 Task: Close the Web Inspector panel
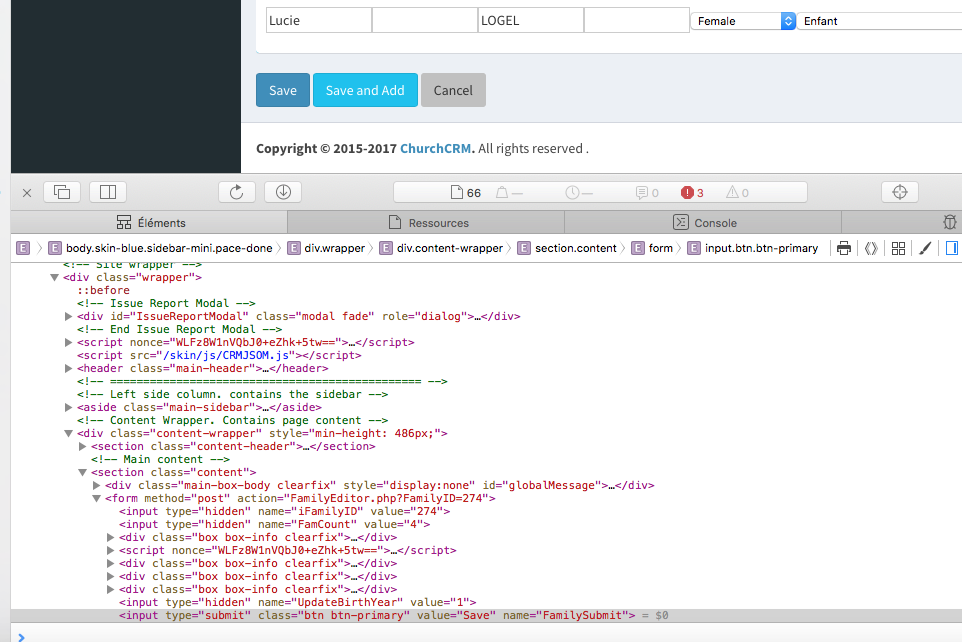(x=27, y=193)
